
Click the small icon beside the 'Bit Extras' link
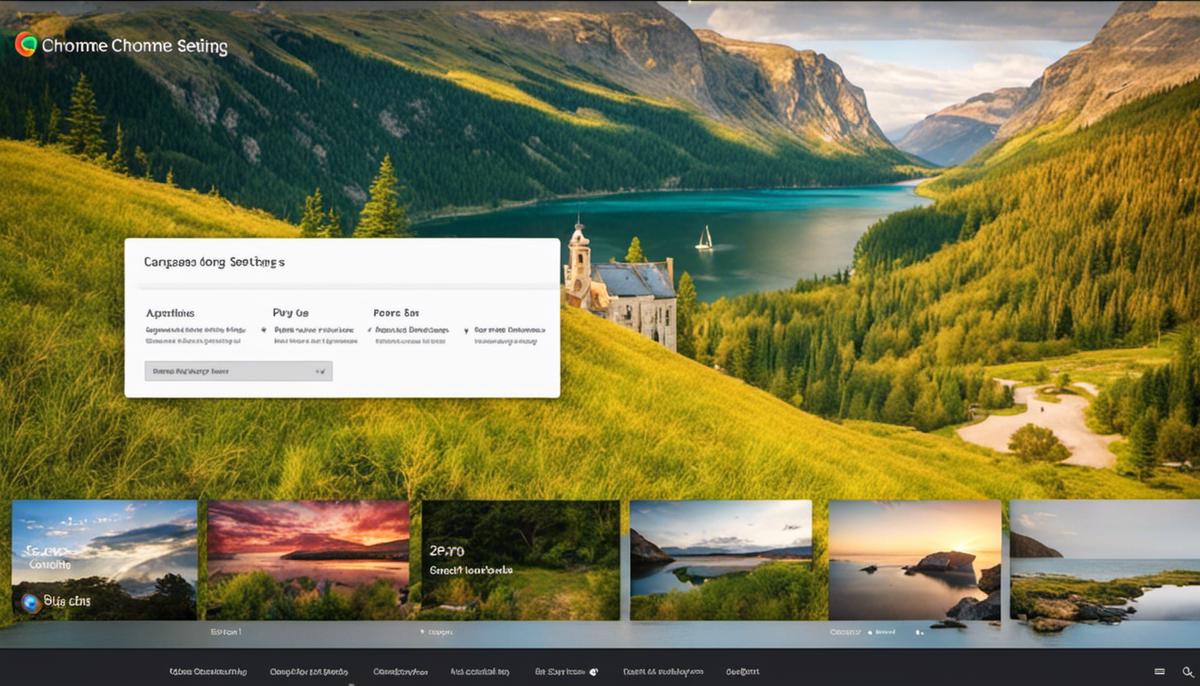pos(593,671)
